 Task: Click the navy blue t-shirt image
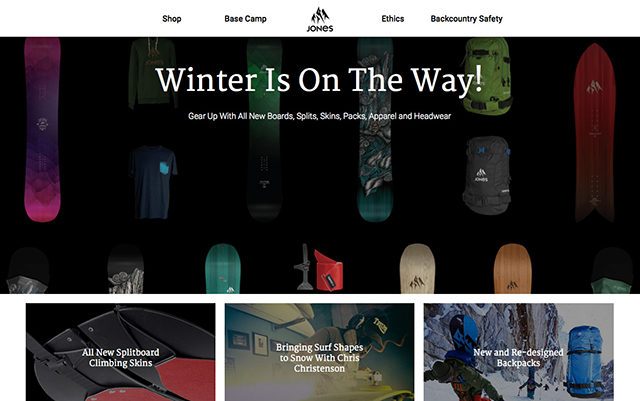(153, 182)
